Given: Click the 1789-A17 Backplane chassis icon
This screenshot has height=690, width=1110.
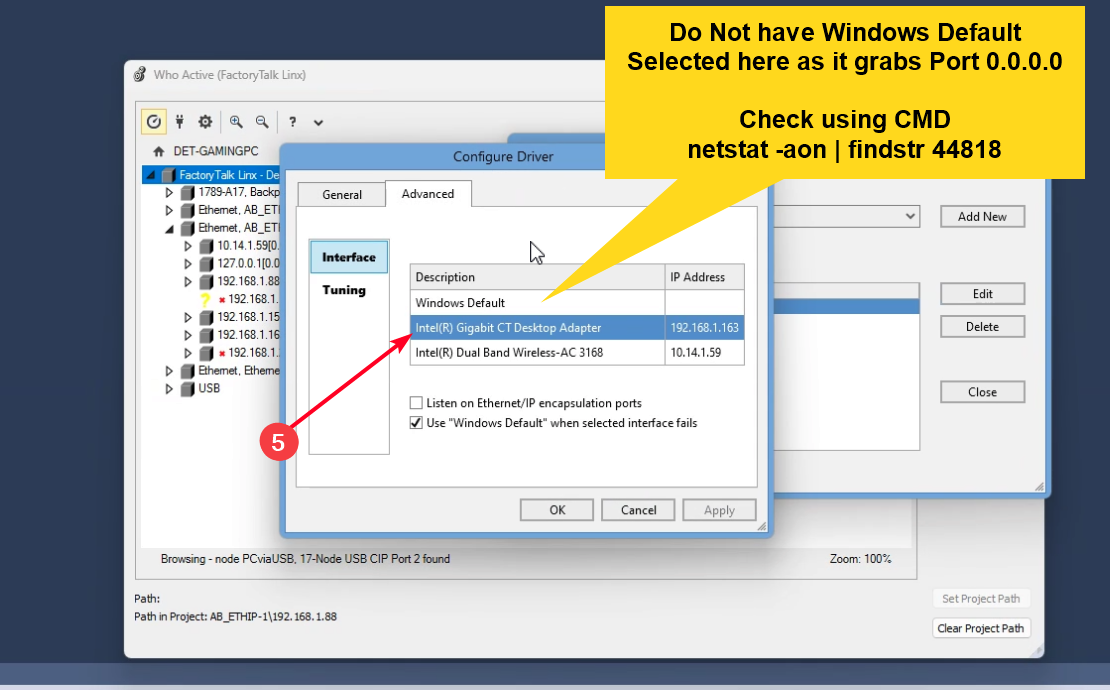Looking at the screenshot, I should pos(188,192).
